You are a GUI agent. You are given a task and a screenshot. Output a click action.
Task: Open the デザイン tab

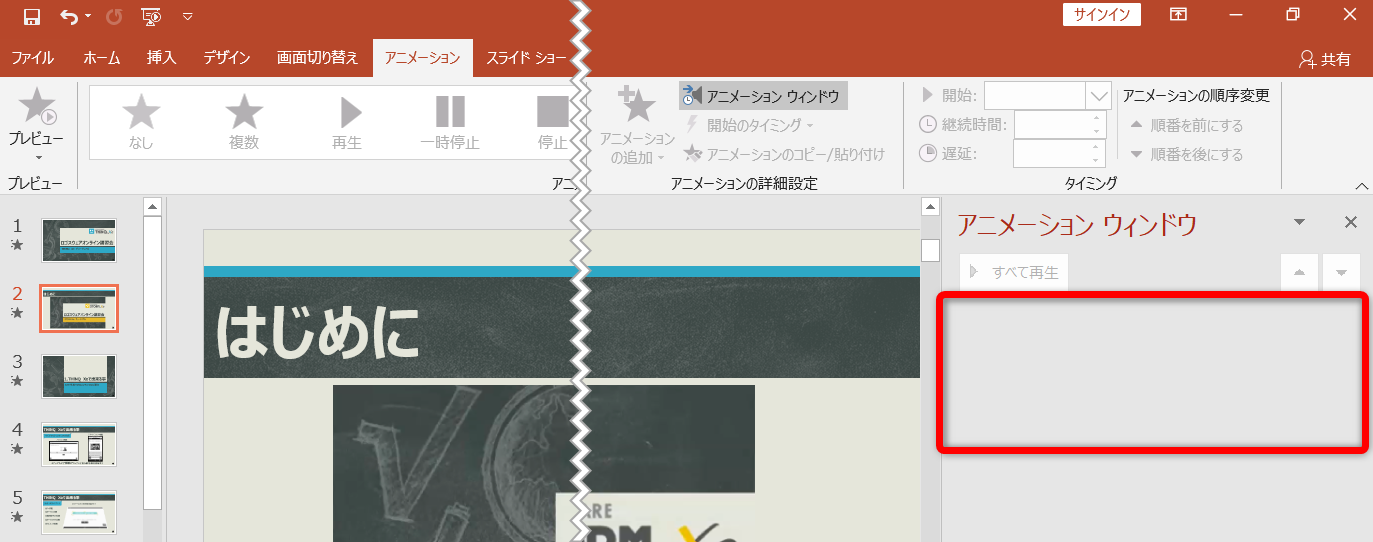226,58
